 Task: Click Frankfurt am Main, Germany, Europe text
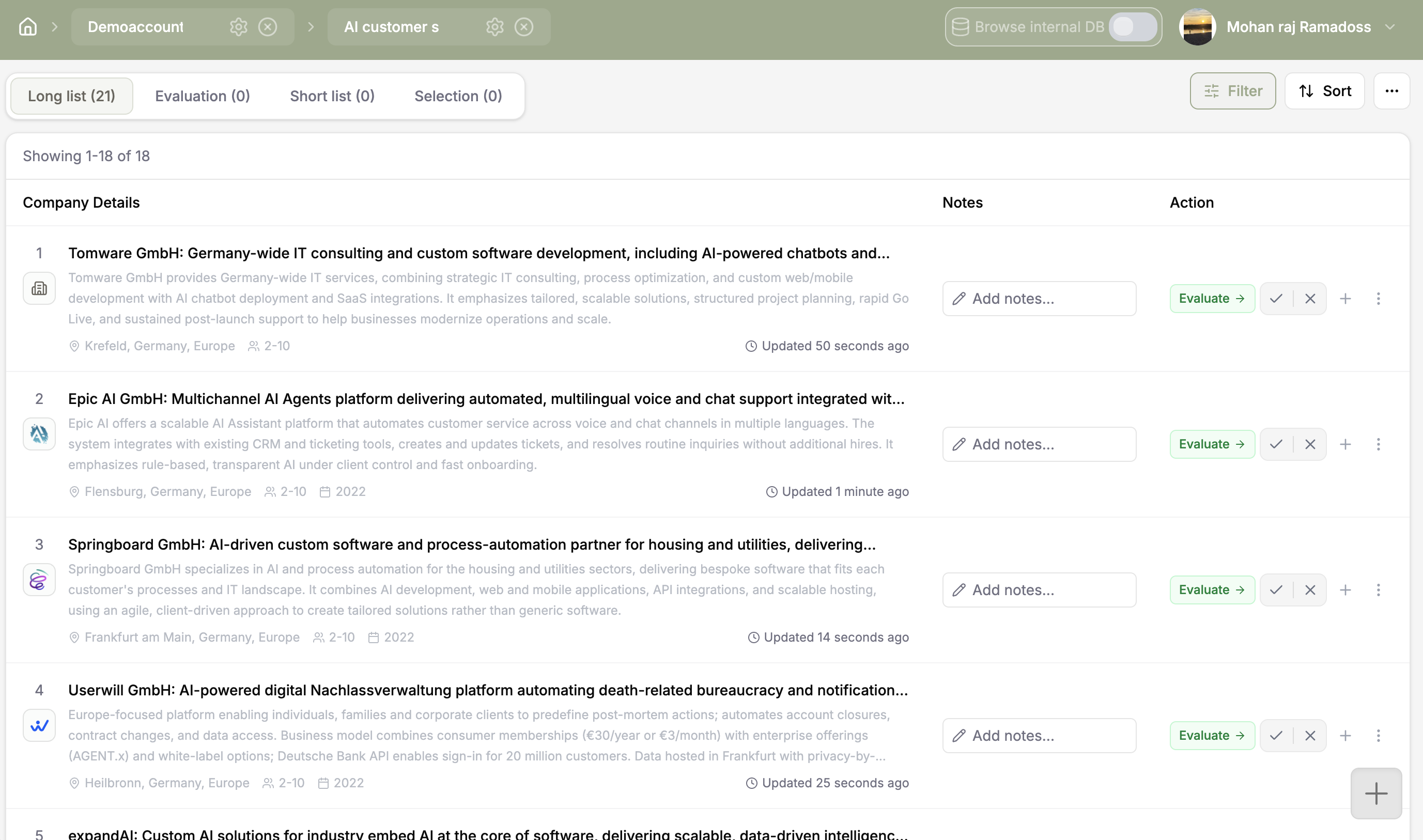click(192, 637)
